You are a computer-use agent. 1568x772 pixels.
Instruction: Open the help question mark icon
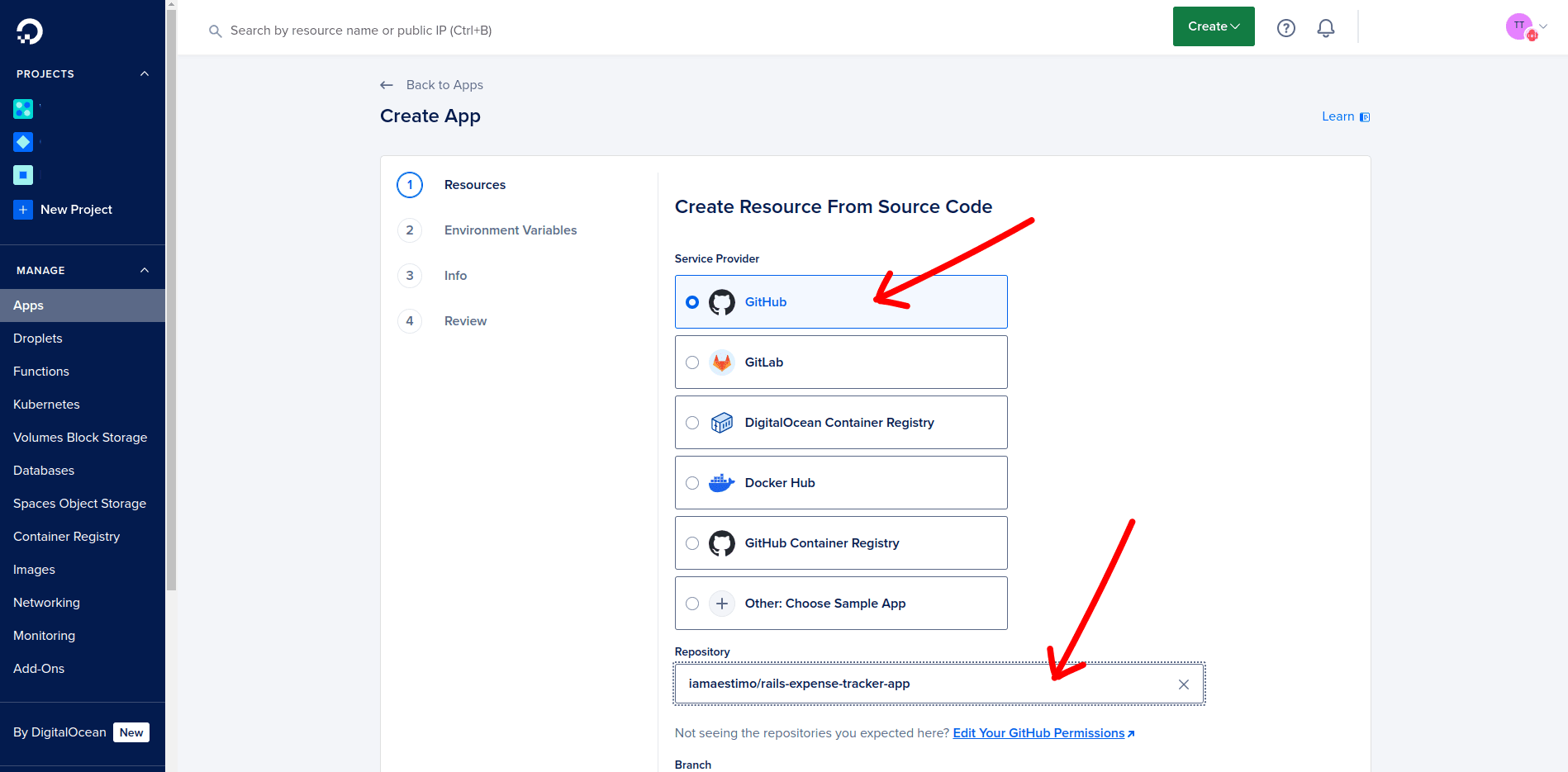[1285, 27]
